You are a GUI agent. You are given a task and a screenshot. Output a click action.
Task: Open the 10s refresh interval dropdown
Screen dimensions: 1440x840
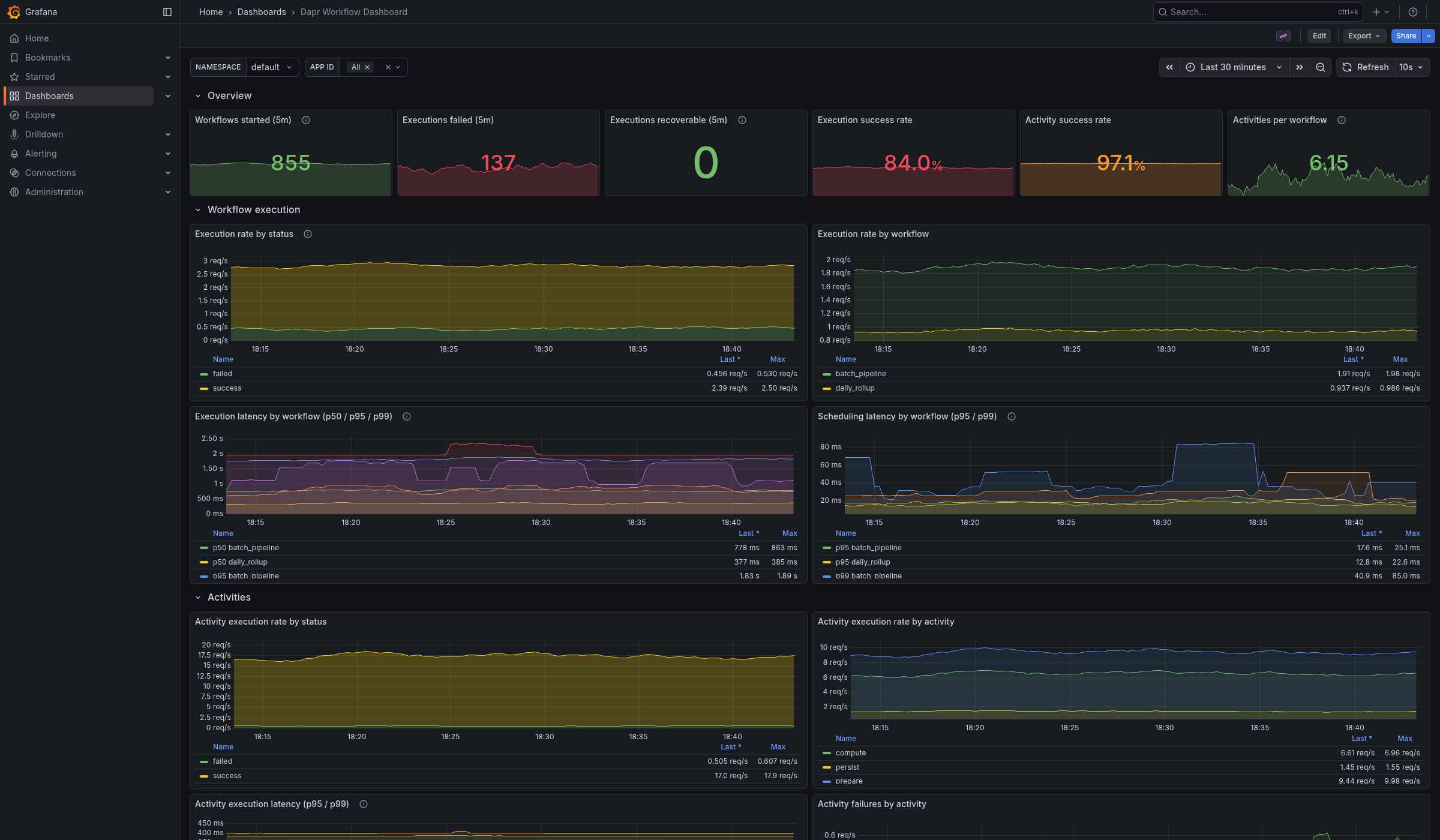(x=1411, y=67)
